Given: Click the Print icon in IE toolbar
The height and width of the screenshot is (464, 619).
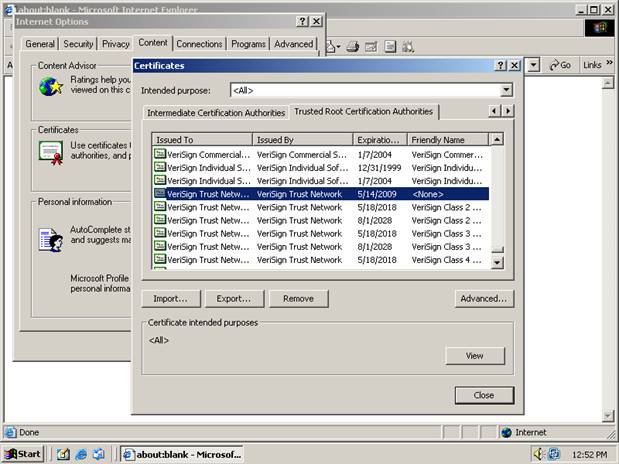Looking at the screenshot, I should pyautogui.click(x=352, y=47).
